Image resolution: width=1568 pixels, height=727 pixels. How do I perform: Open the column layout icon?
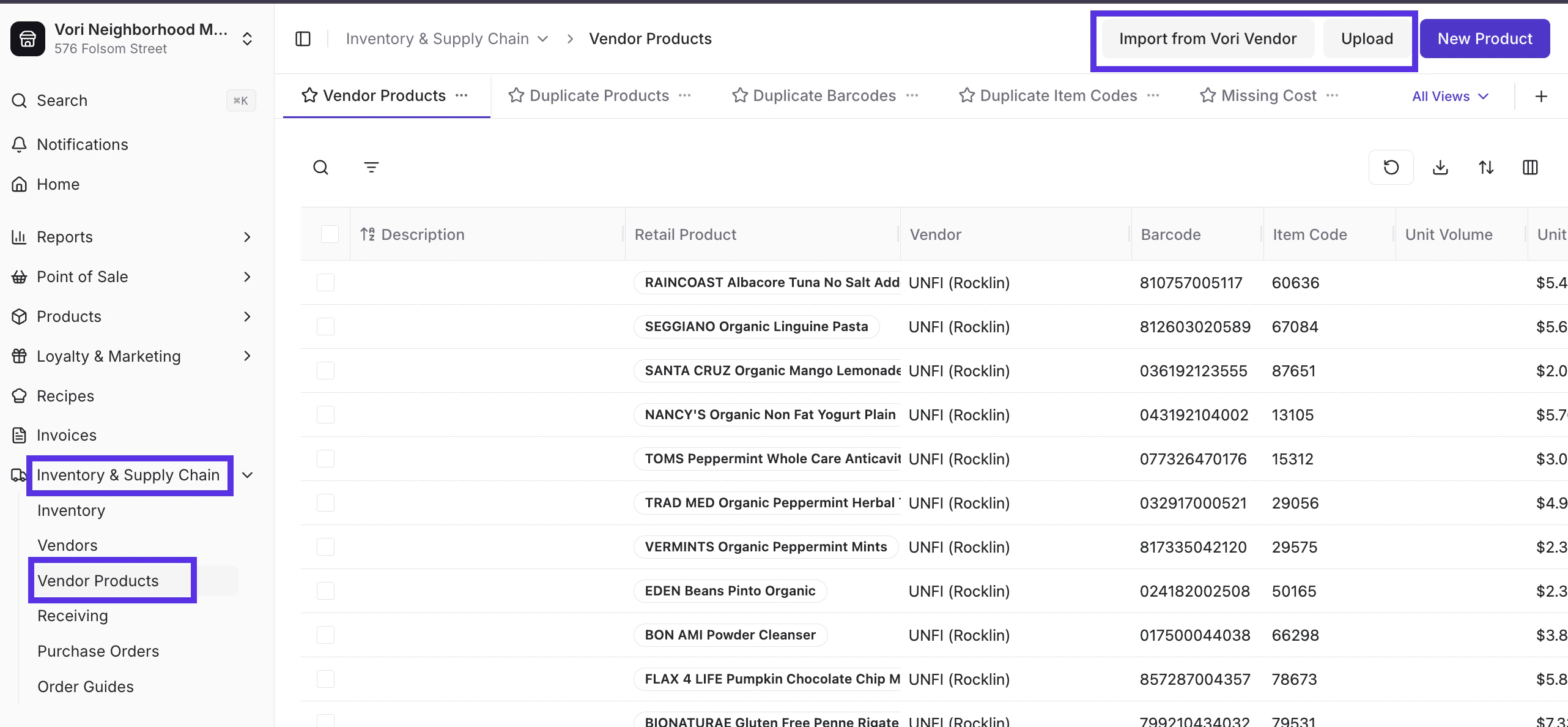1530,167
